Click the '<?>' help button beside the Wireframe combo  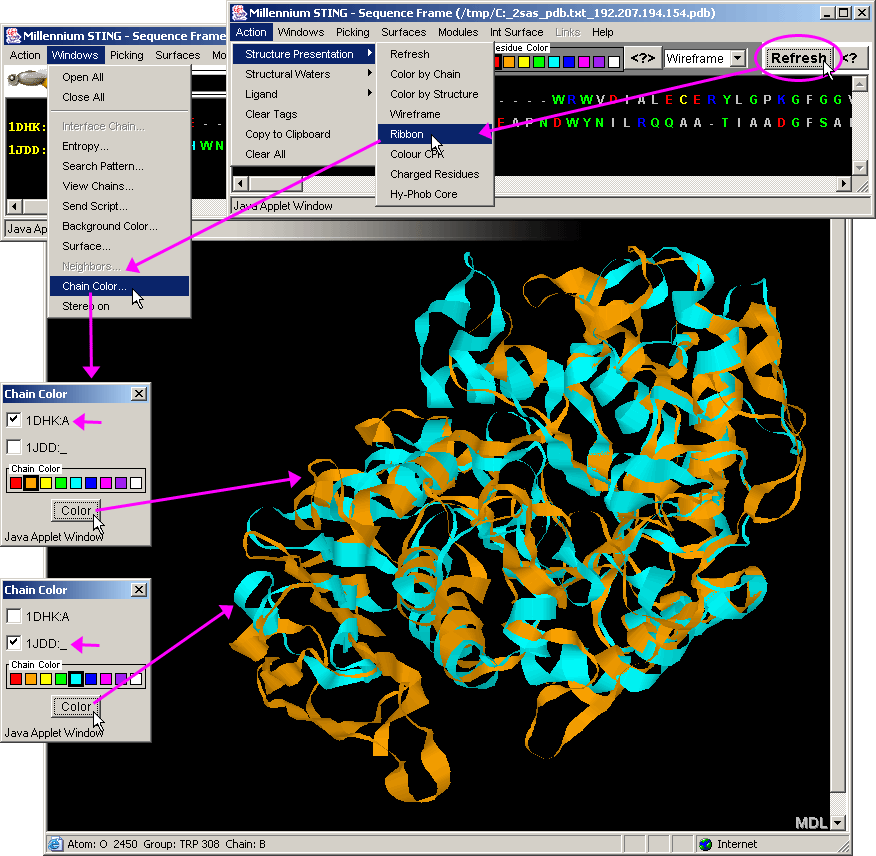[x=642, y=58]
